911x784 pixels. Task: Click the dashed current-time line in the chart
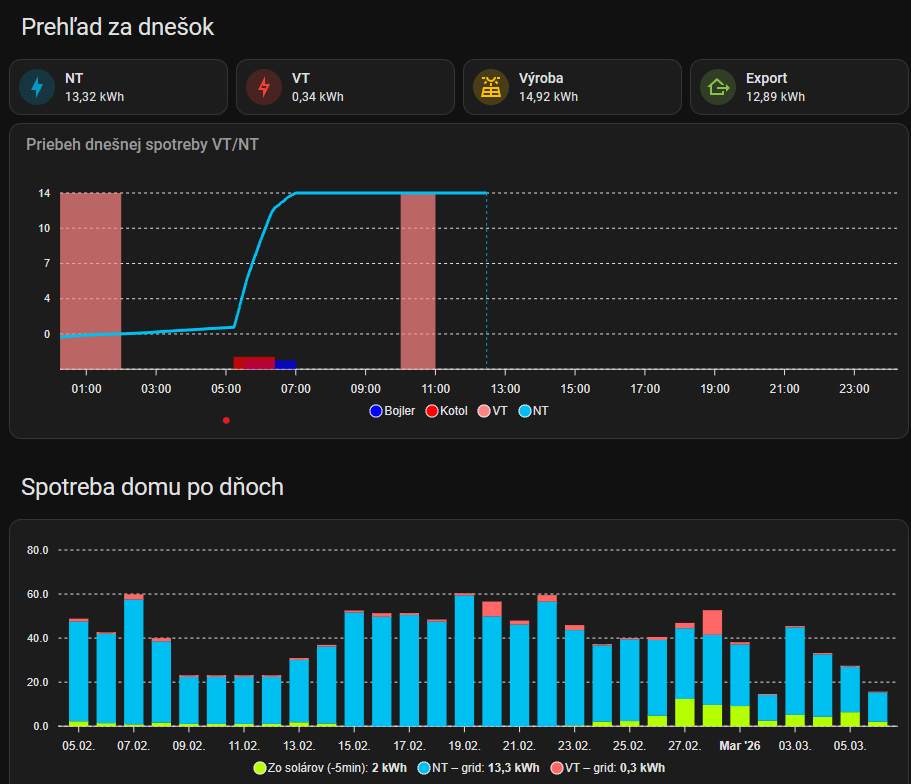[487, 300]
